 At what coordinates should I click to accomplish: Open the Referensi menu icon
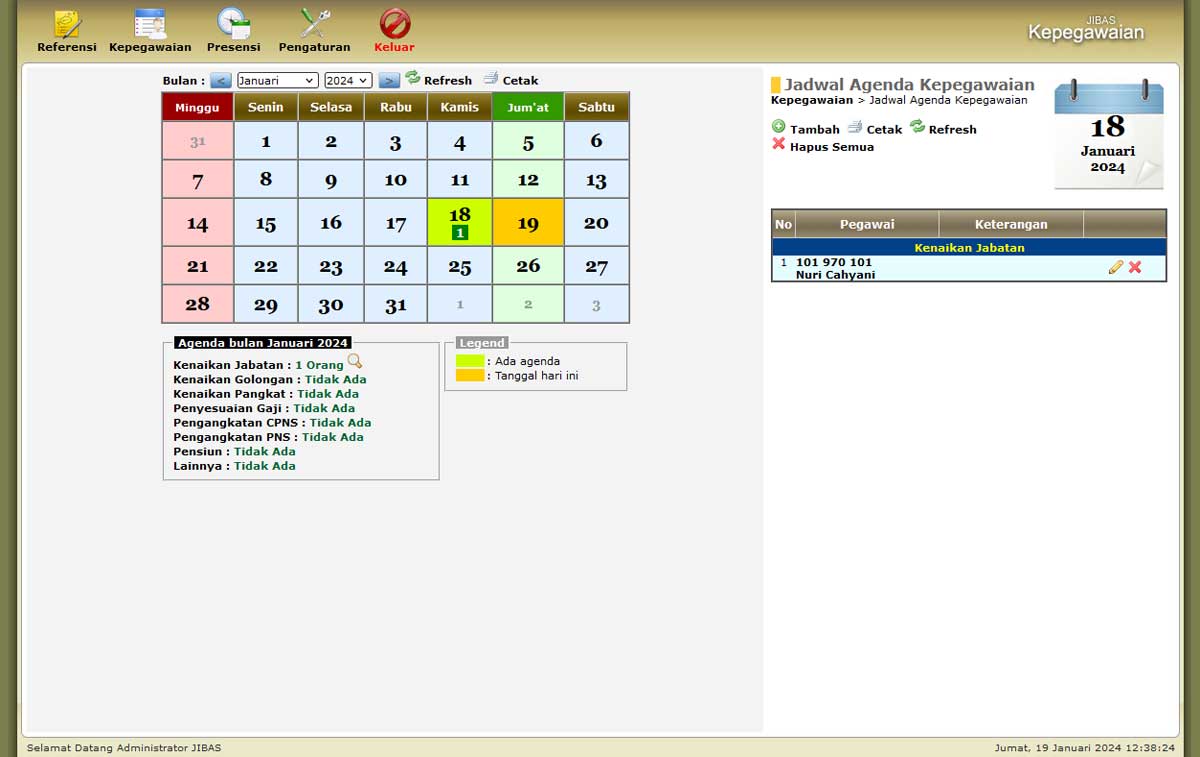(x=66, y=24)
